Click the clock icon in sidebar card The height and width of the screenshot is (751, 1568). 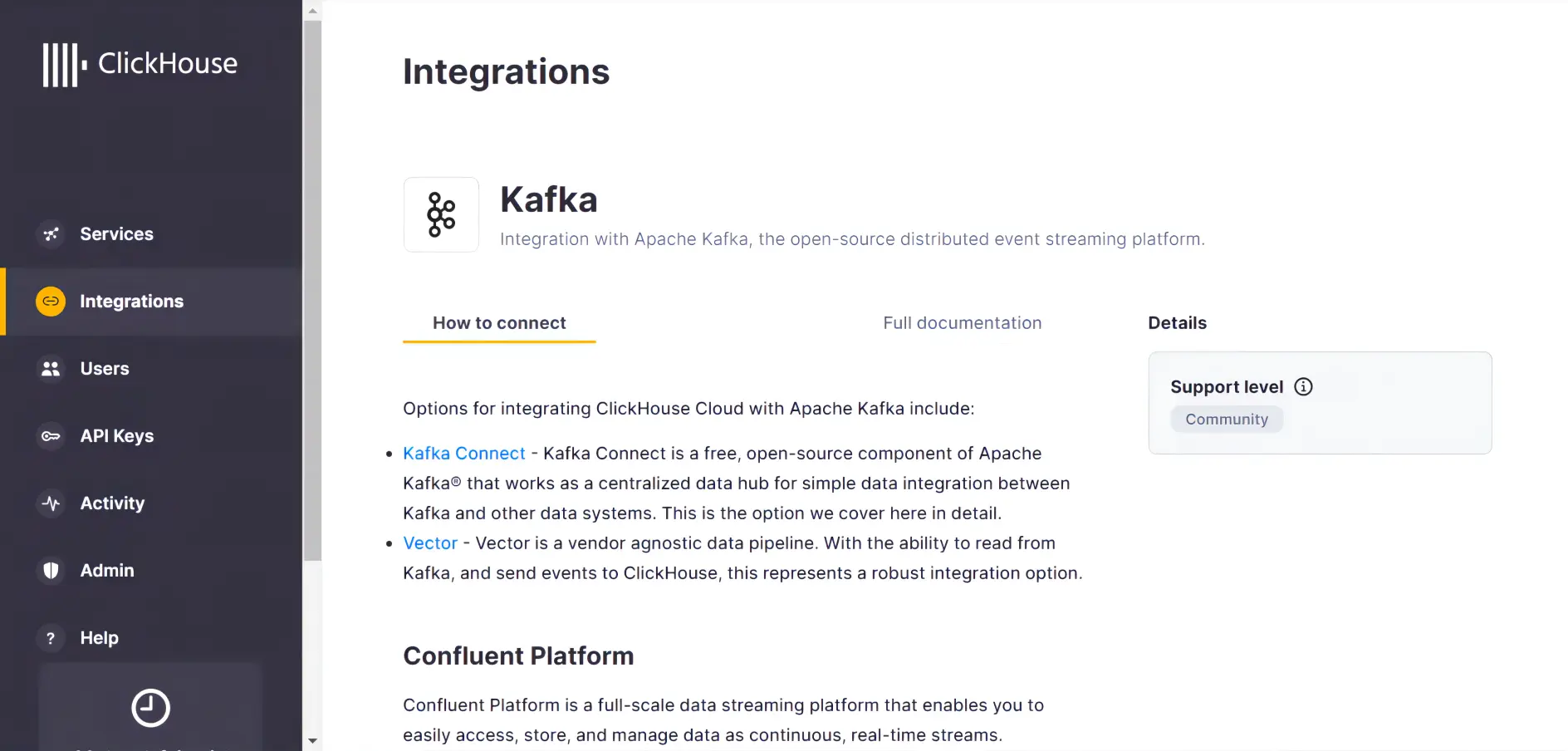(x=150, y=708)
